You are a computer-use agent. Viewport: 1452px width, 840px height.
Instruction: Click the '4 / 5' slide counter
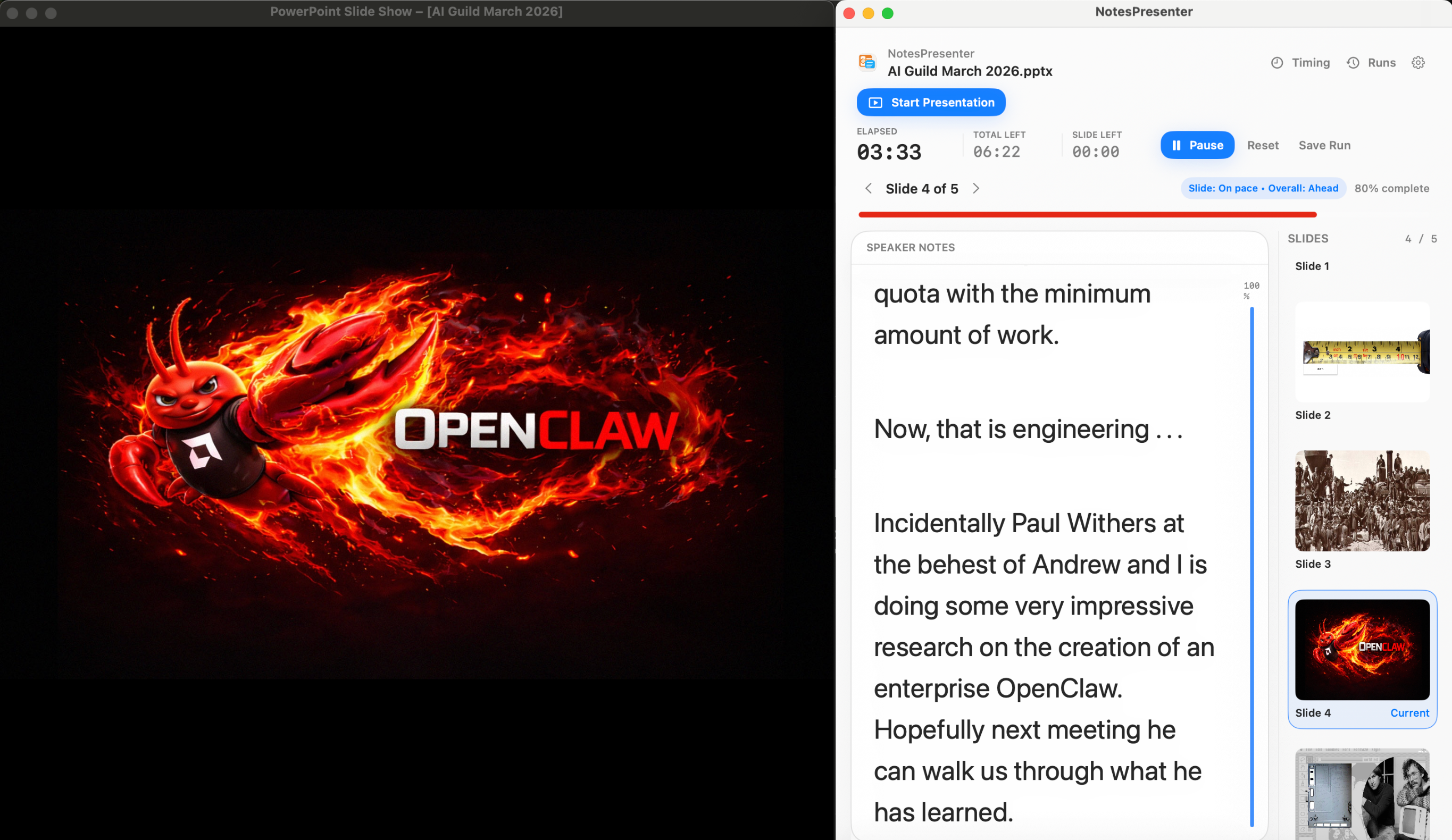click(x=1421, y=239)
